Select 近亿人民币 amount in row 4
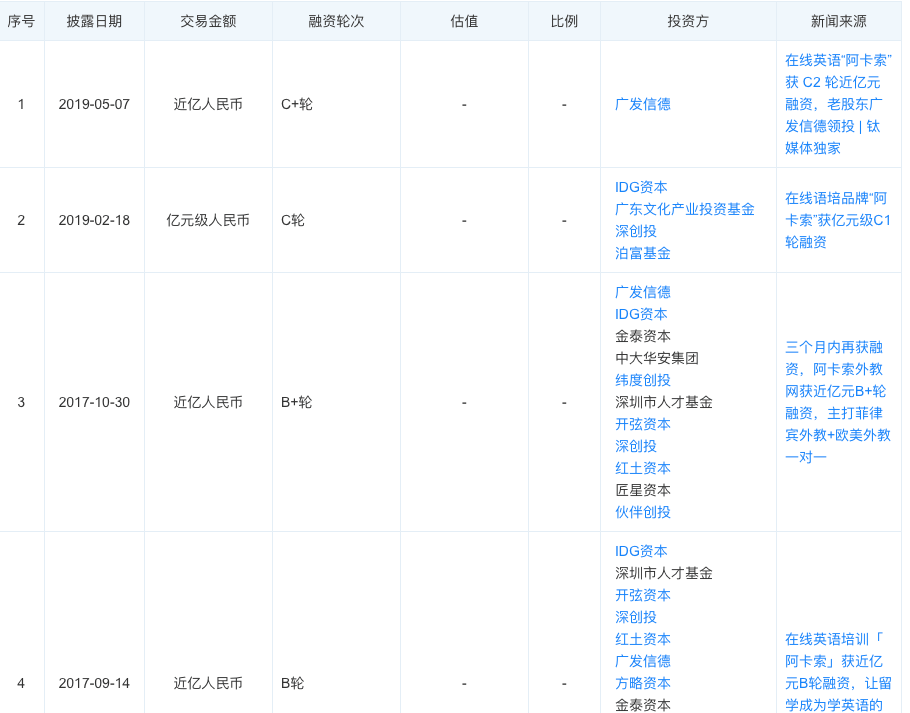 click(x=208, y=683)
